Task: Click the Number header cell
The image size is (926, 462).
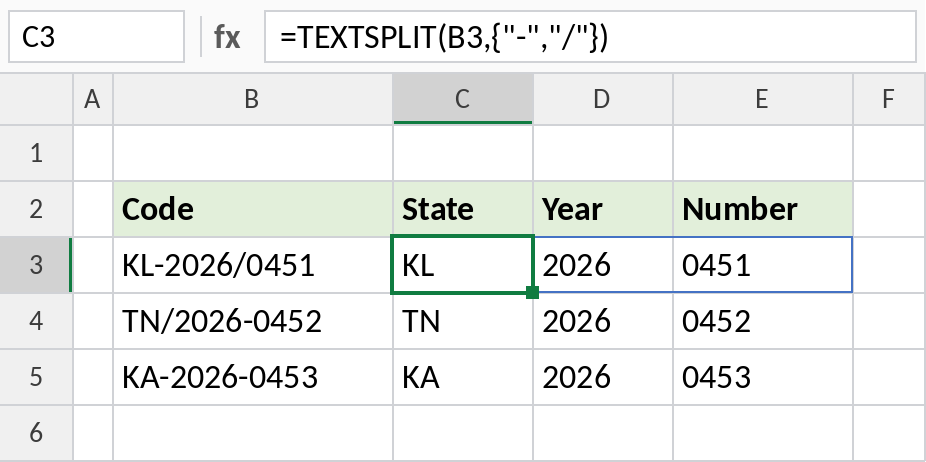Action: 763,209
